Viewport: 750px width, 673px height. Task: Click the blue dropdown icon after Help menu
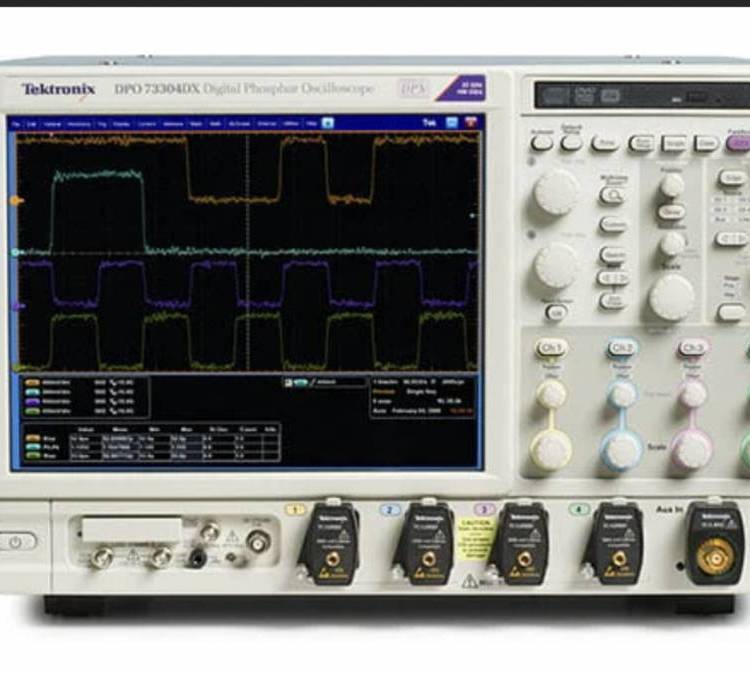point(328,123)
